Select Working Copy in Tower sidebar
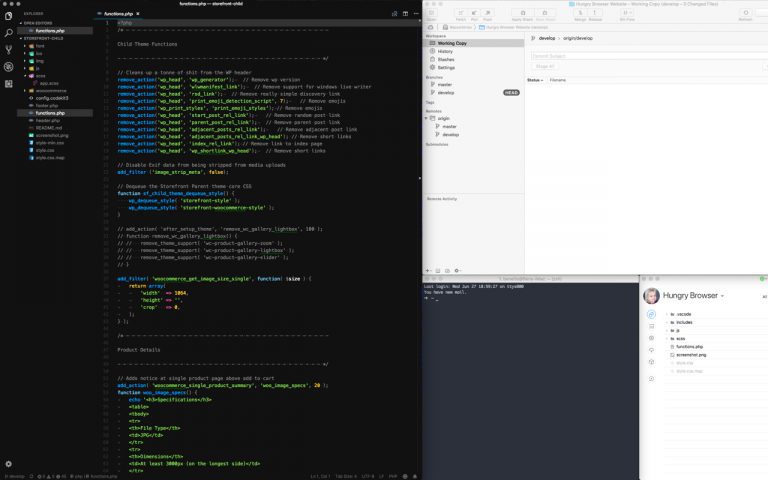This screenshot has width=768, height=480. tap(473, 43)
